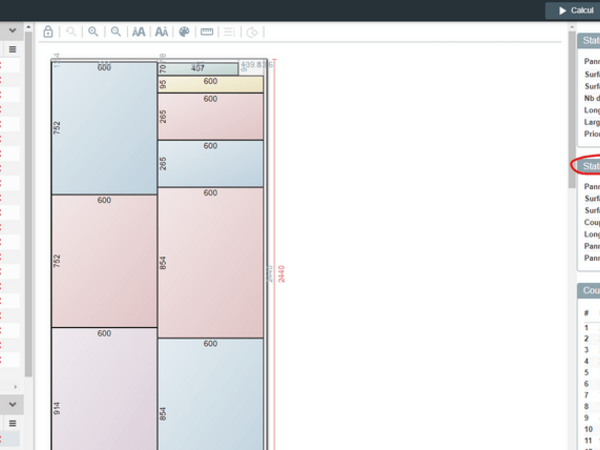Select the ruler measurement tool
Screen dimensions: 600x450
point(207,32)
